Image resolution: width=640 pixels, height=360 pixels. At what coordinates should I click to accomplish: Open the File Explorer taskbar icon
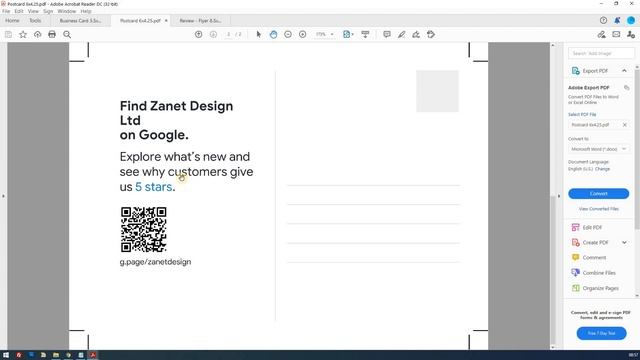pyautogui.click(x=56, y=355)
